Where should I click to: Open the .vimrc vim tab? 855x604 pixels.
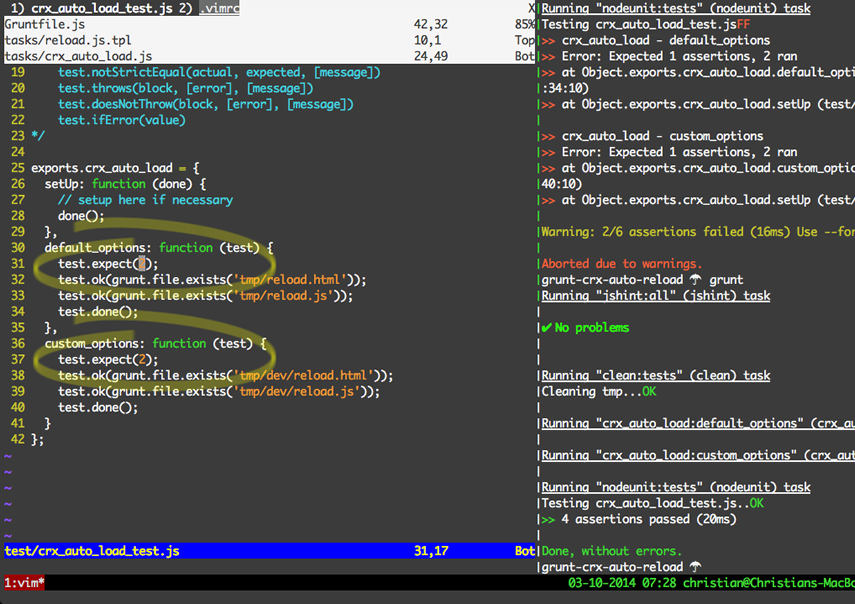(219, 8)
